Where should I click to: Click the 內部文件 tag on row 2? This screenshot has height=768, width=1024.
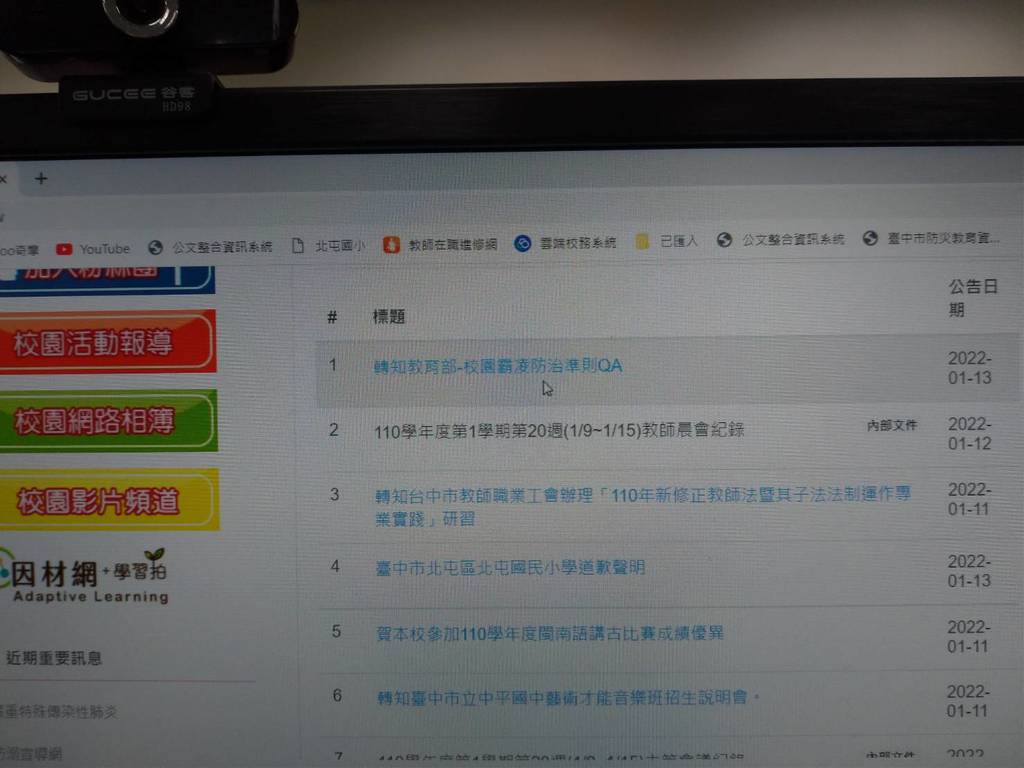892,426
